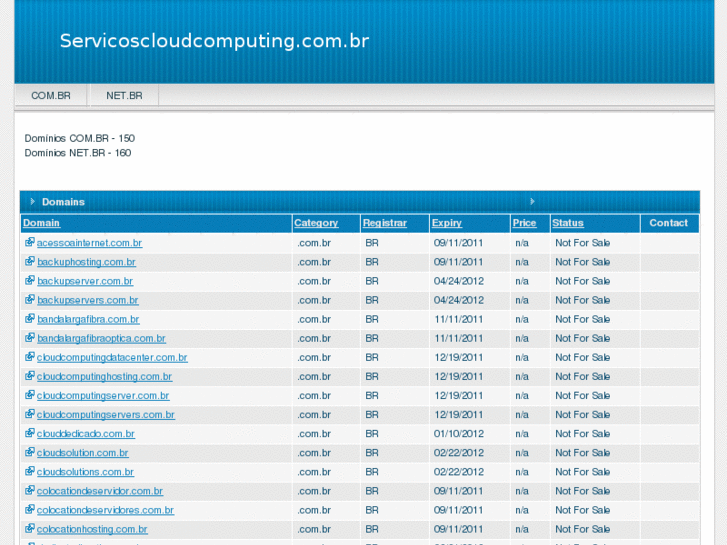Sort table by Registrar column
This screenshot has width=727, height=545.
385,223
